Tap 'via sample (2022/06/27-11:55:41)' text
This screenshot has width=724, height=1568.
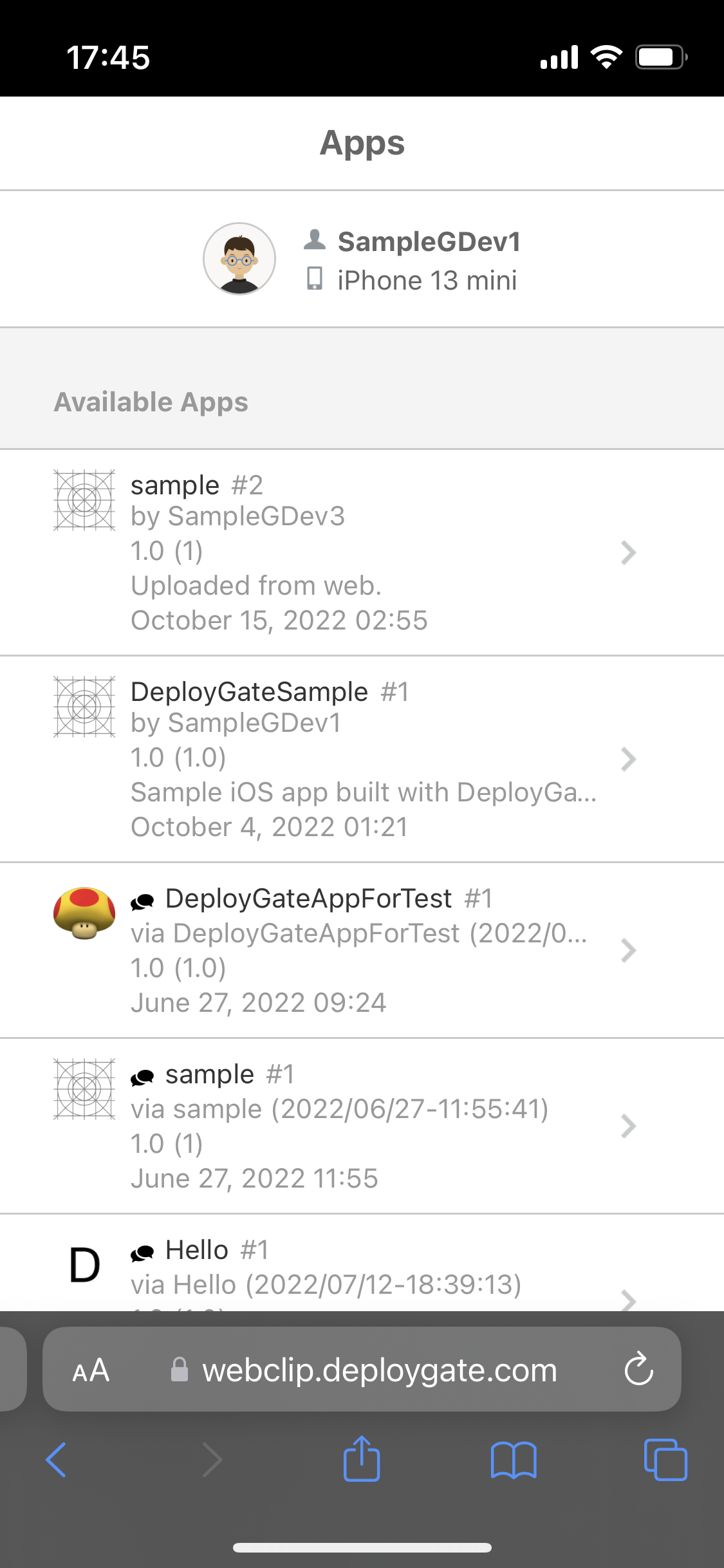point(340,1109)
